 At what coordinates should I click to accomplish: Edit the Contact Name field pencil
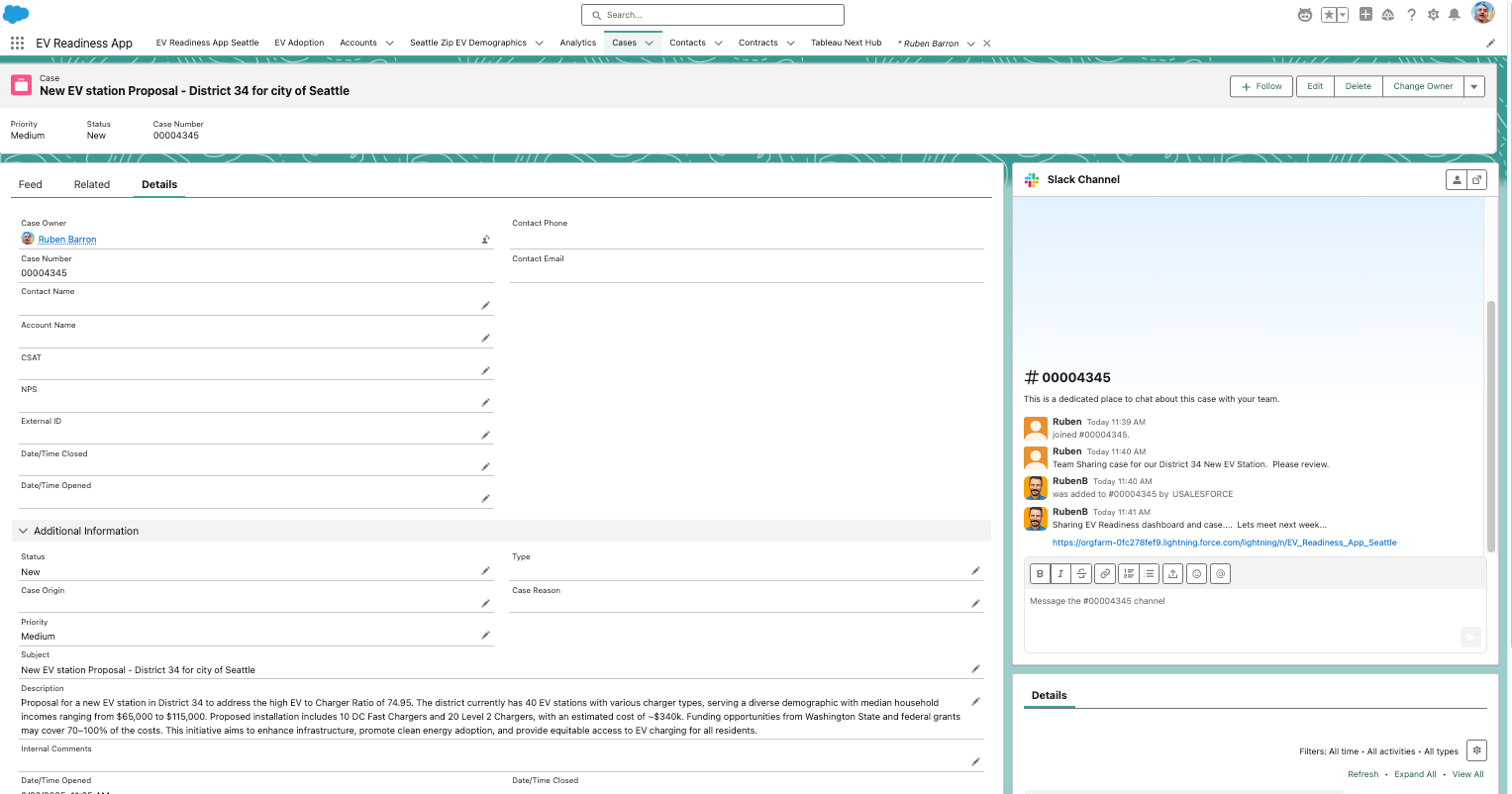pyautogui.click(x=485, y=306)
